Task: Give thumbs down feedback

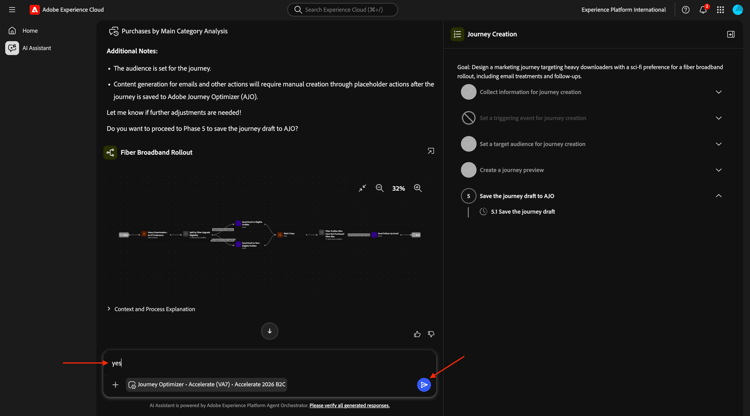Action: coord(431,334)
